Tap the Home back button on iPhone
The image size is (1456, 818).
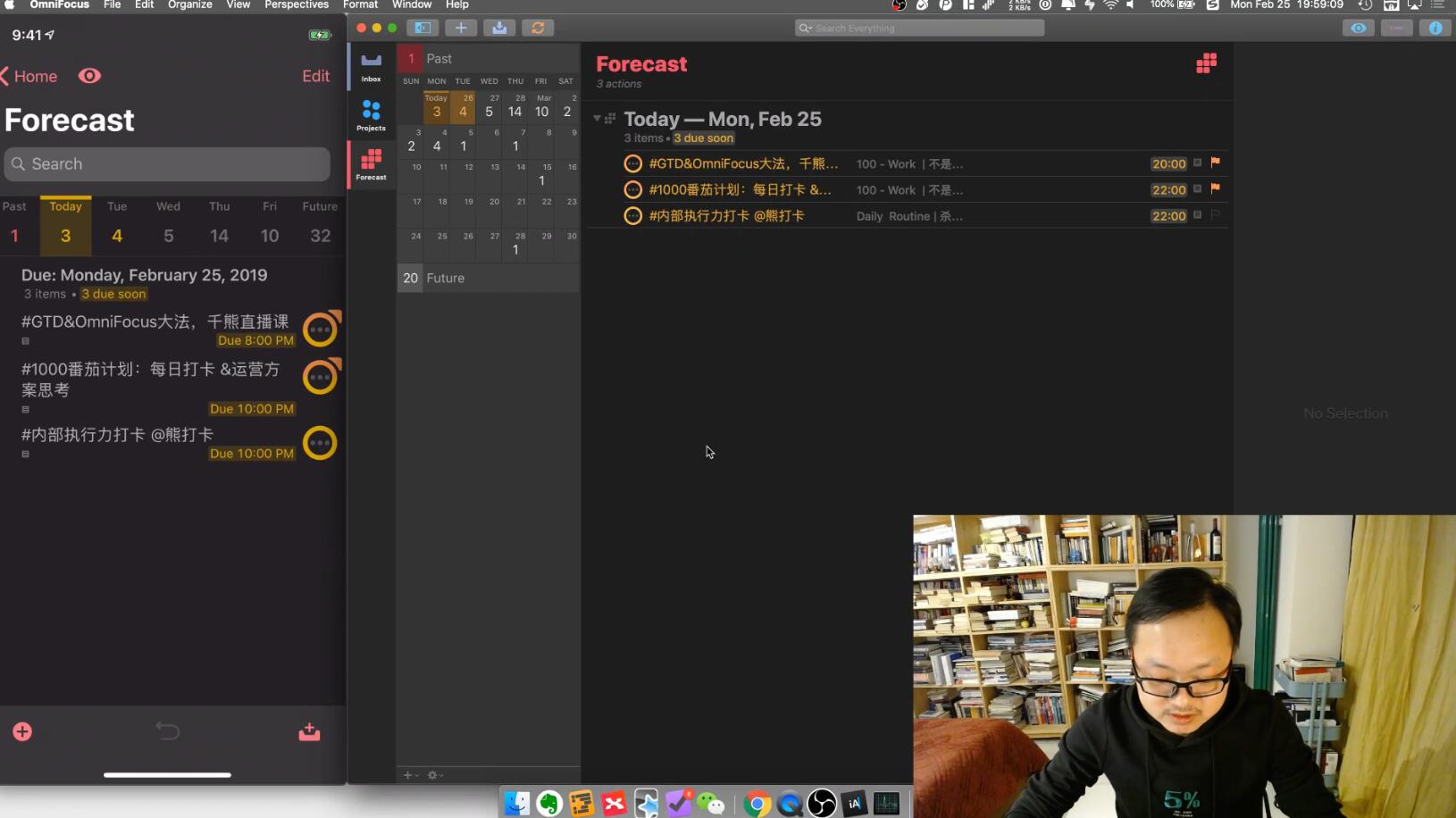pyautogui.click(x=29, y=76)
